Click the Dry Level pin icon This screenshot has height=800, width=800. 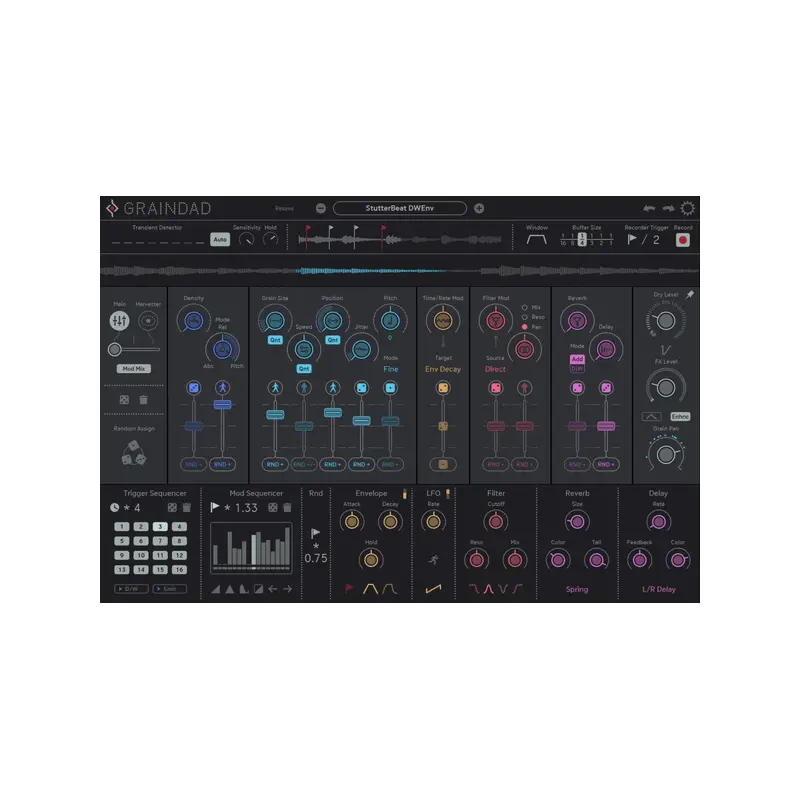point(690,294)
